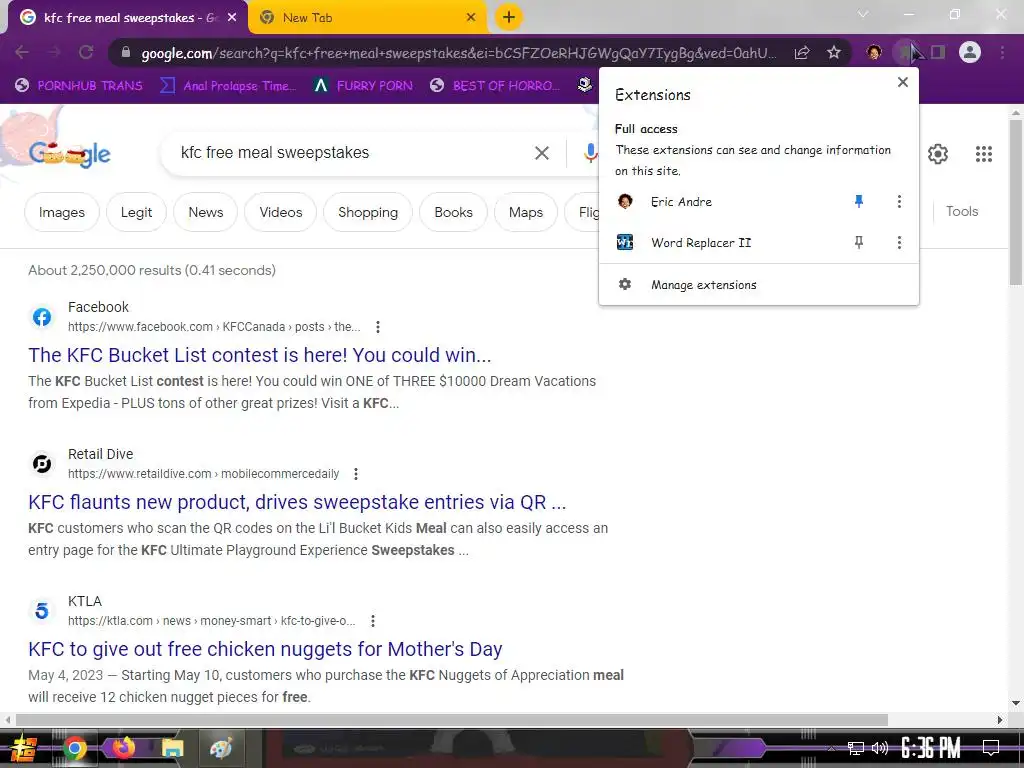Click the horizontal scrollbar at bottom
The width and height of the screenshot is (1024, 768).
pos(451,720)
